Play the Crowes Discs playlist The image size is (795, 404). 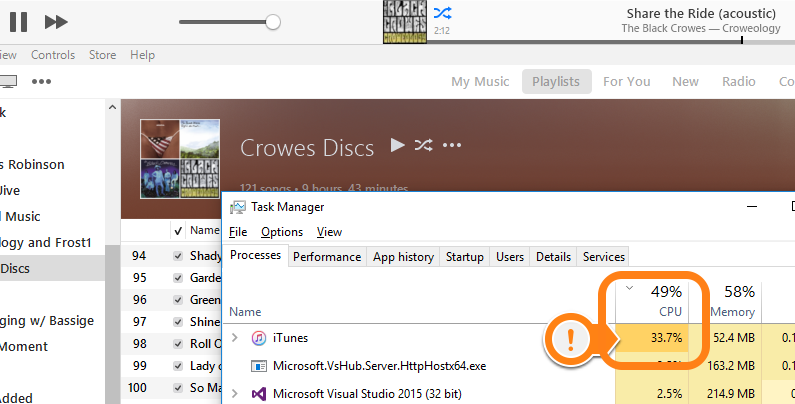coord(398,145)
